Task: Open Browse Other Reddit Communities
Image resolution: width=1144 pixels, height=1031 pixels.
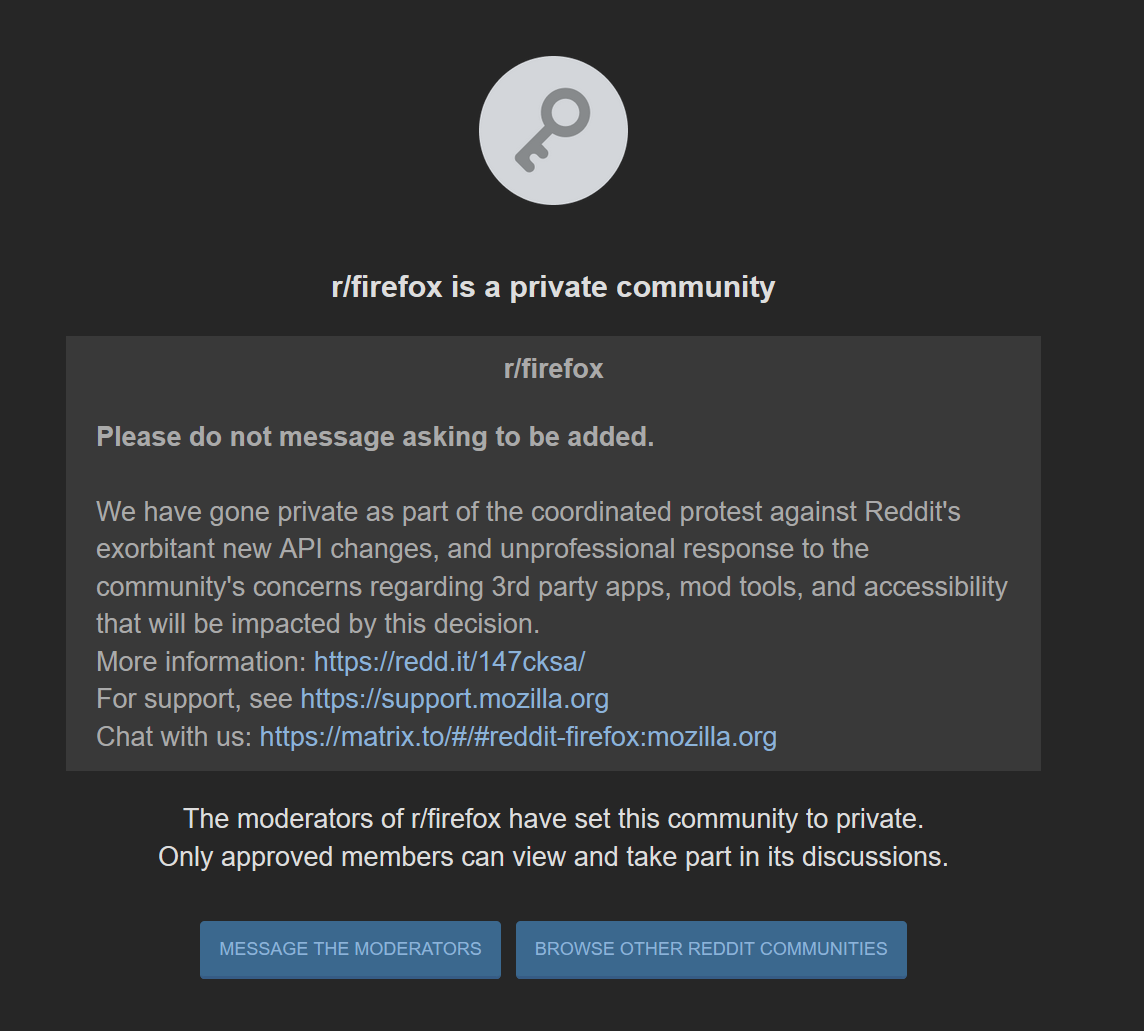Action: [711, 949]
